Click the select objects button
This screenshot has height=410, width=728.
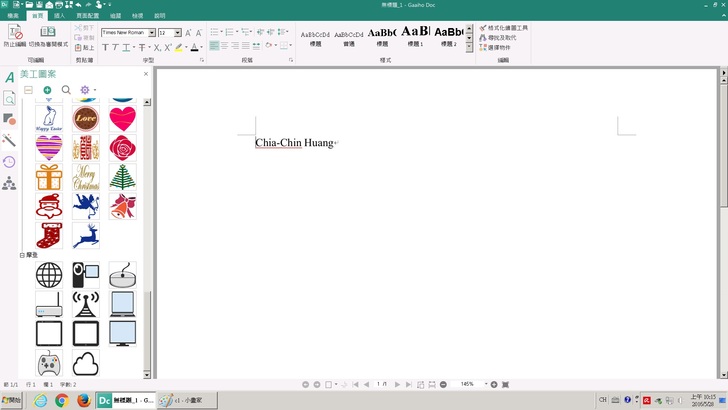point(495,47)
